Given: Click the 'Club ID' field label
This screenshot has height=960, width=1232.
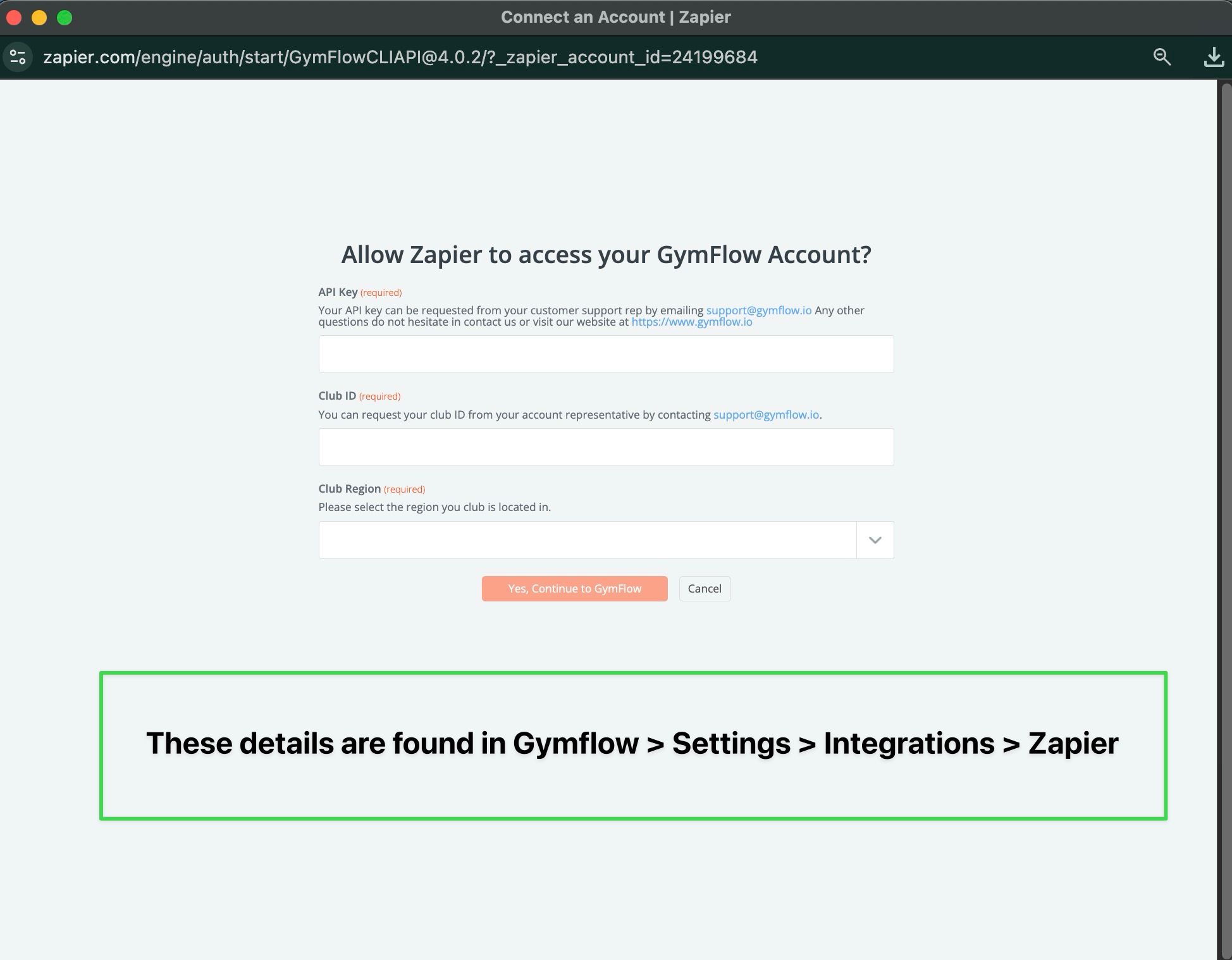Looking at the screenshot, I should 337,396.
